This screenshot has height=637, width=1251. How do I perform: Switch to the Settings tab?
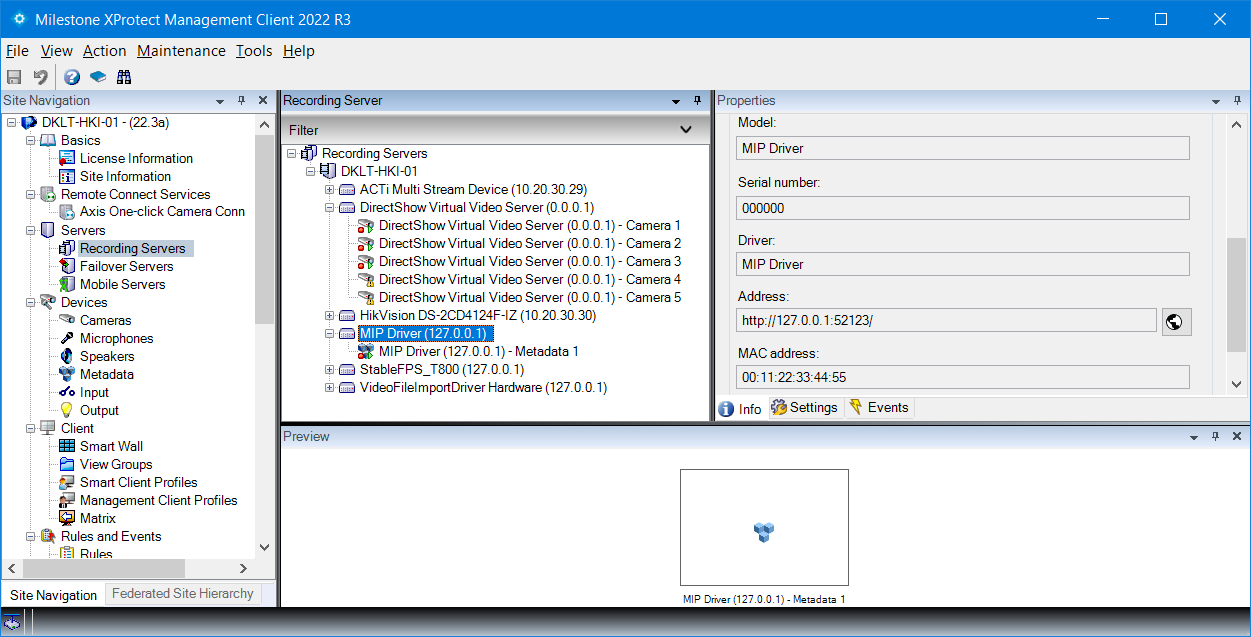click(805, 408)
